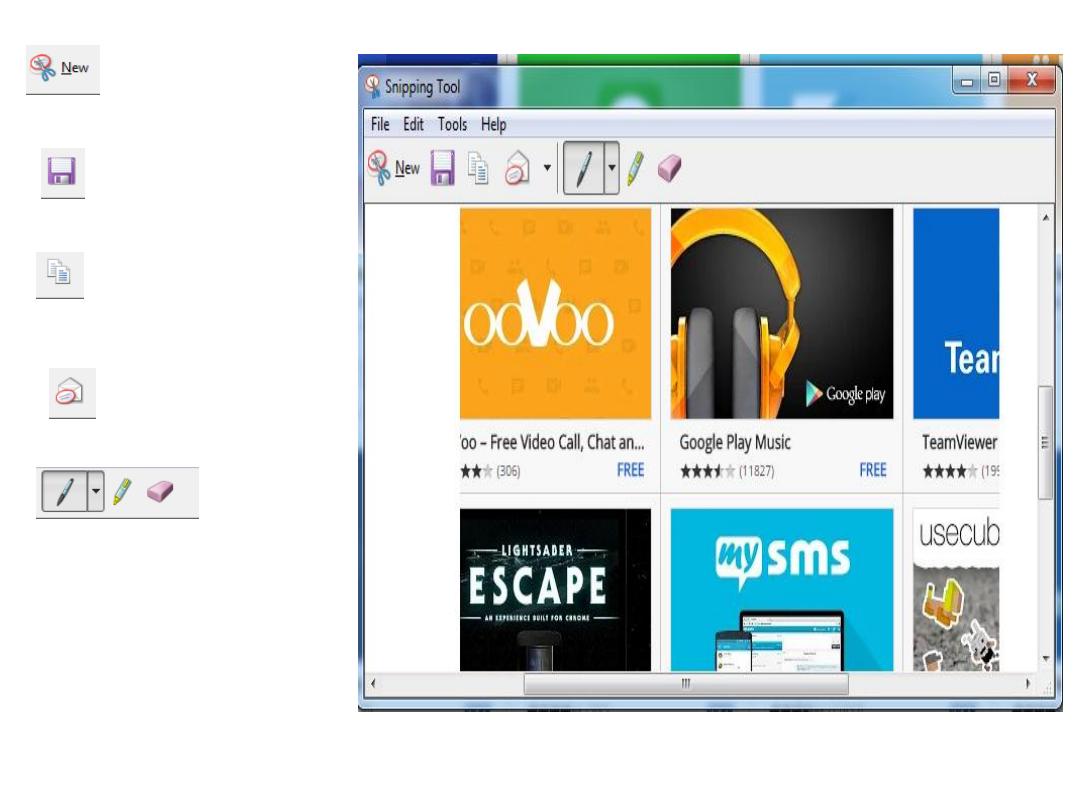This screenshot has height=810, width=1080.
Task: Click the 'Free Video Call, Chat an...' title
Action: tap(567, 442)
